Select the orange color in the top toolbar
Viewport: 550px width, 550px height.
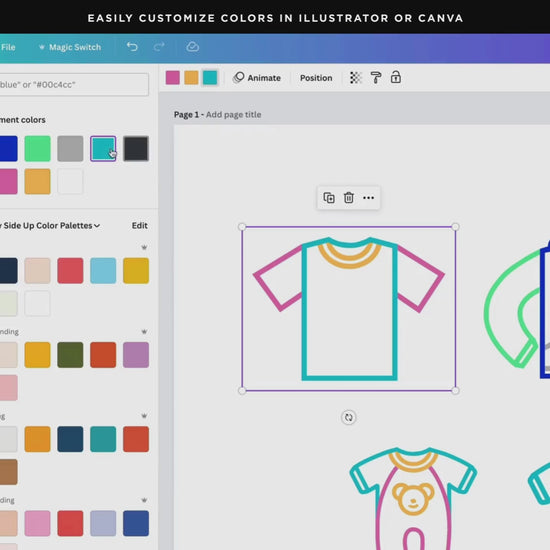point(191,78)
